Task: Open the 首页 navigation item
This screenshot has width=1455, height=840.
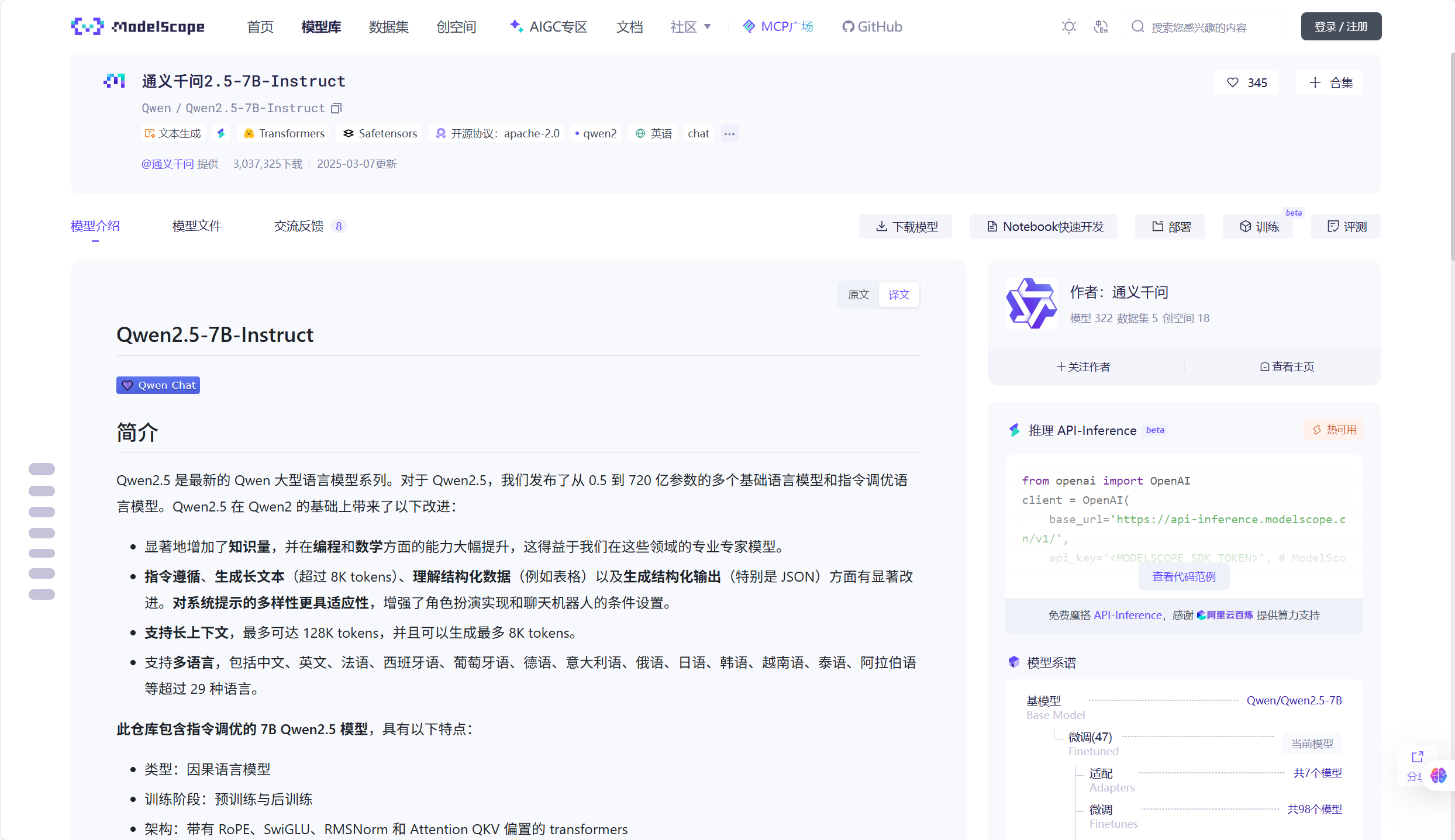Action: pyautogui.click(x=260, y=27)
